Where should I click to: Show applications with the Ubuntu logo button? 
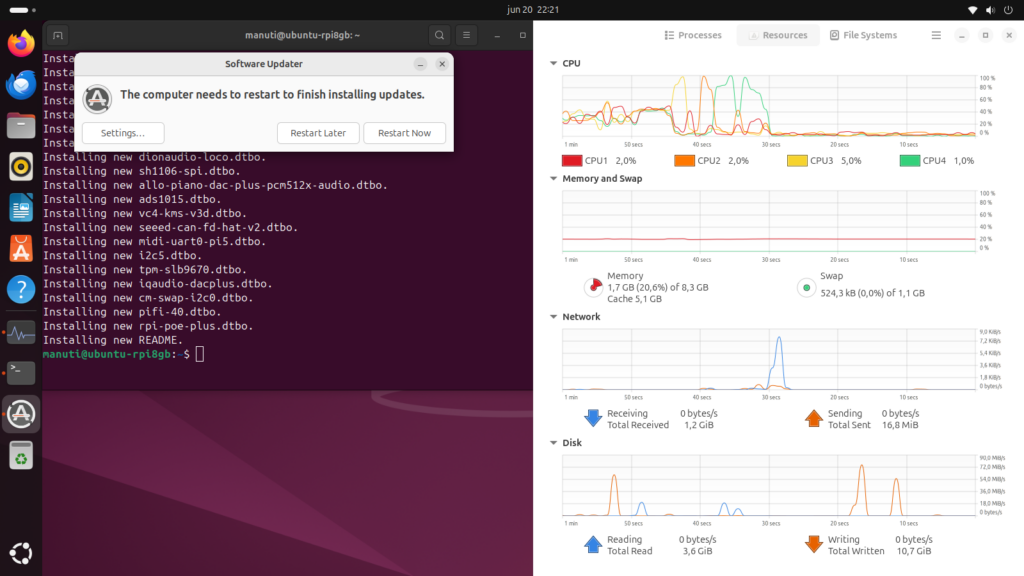pyautogui.click(x=21, y=553)
